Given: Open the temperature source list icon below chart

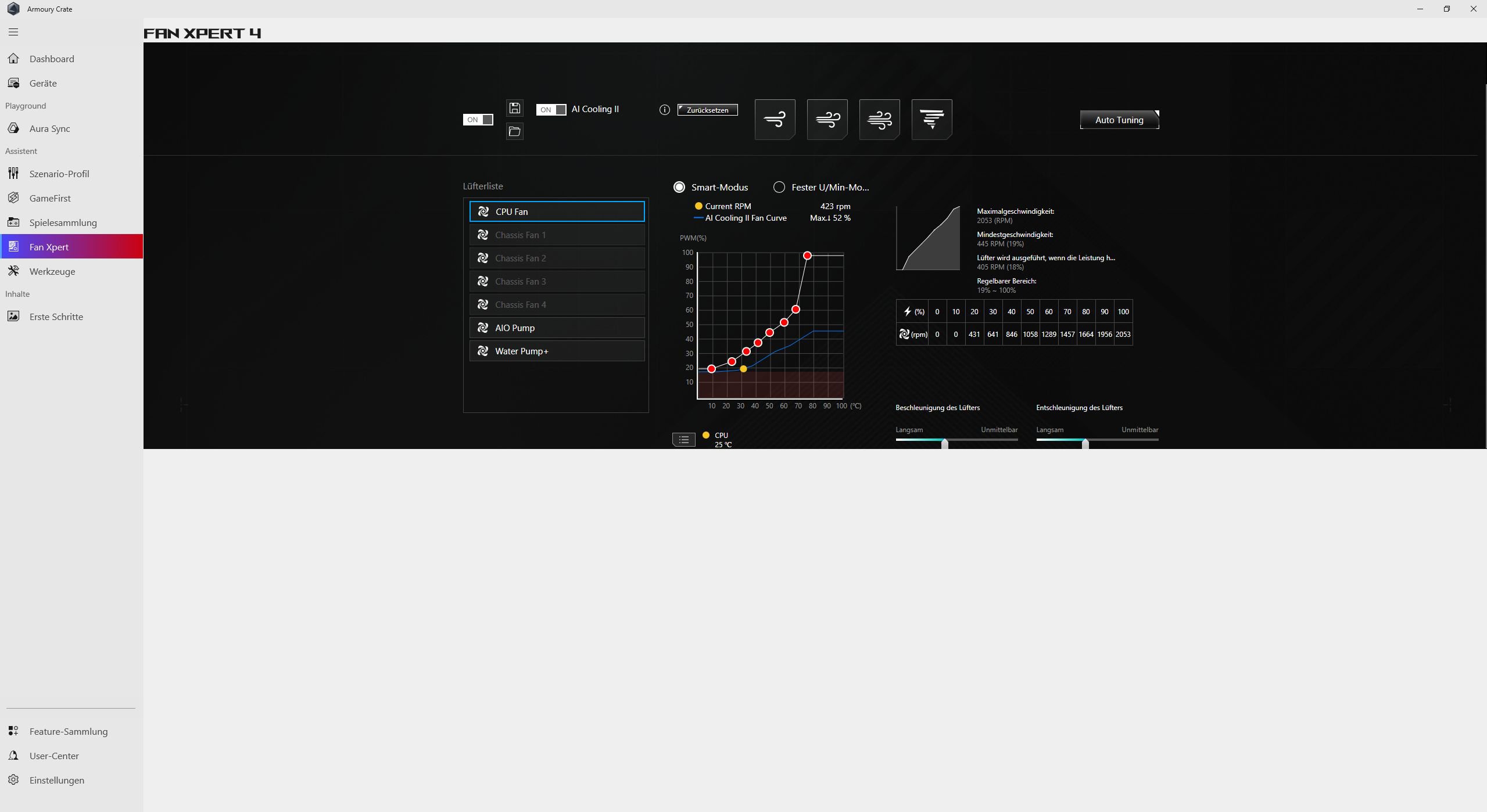Looking at the screenshot, I should [683, 440].
